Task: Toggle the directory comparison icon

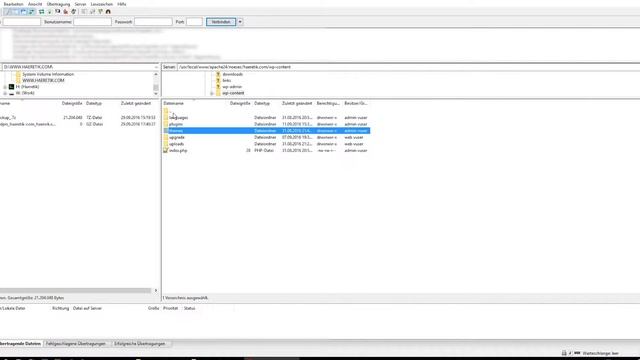Action: tap(92, 12)
